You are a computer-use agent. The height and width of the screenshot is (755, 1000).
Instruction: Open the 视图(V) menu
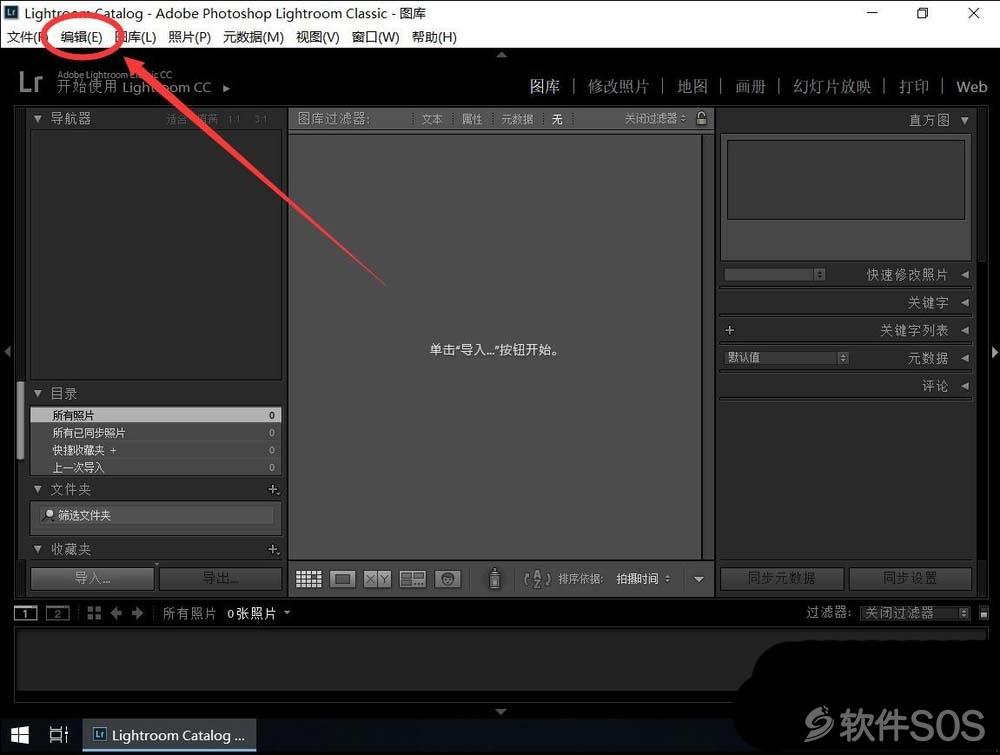coord(318,37)
